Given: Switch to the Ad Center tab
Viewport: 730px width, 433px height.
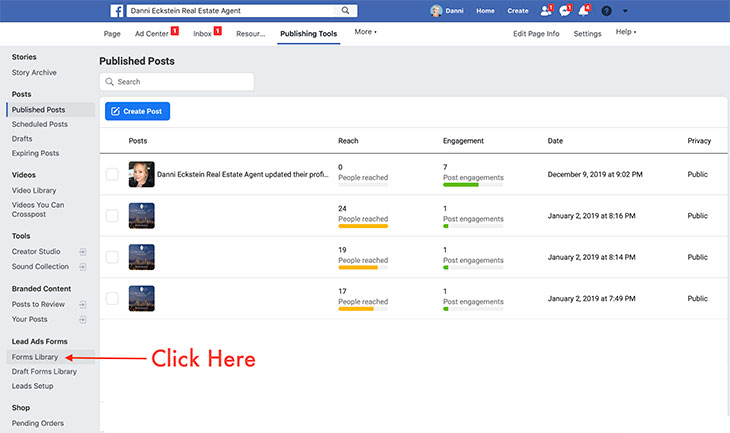Looking at the screenshot, I should pyautogui.click(x=154, y=33).
